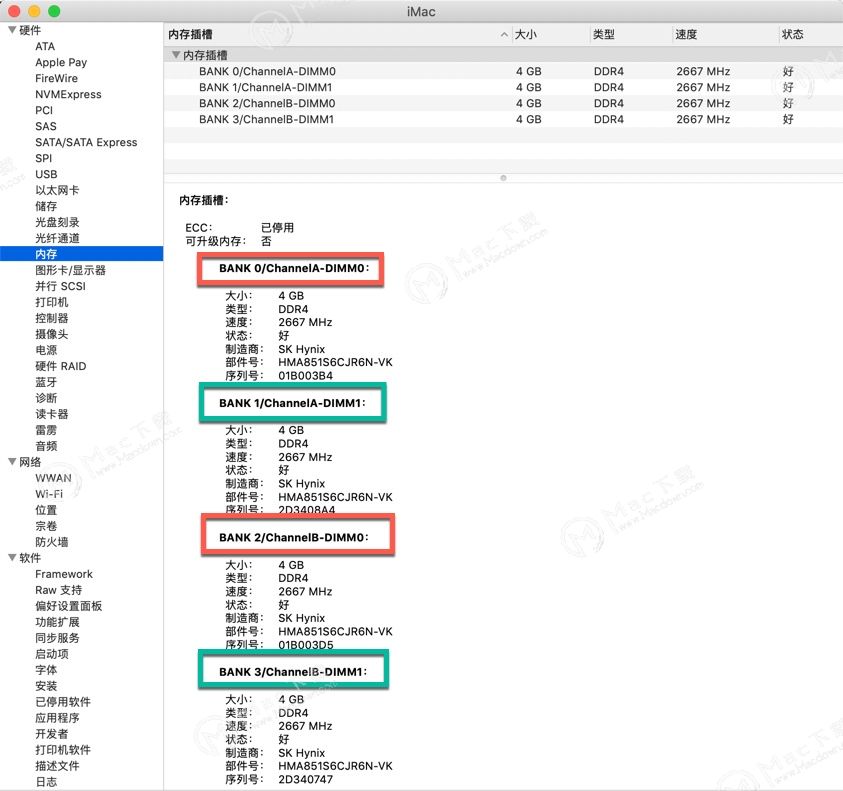This screenshot has width=843, height=791.
Task: Select 位置 under 网络
Action: [x=46, y=510]
